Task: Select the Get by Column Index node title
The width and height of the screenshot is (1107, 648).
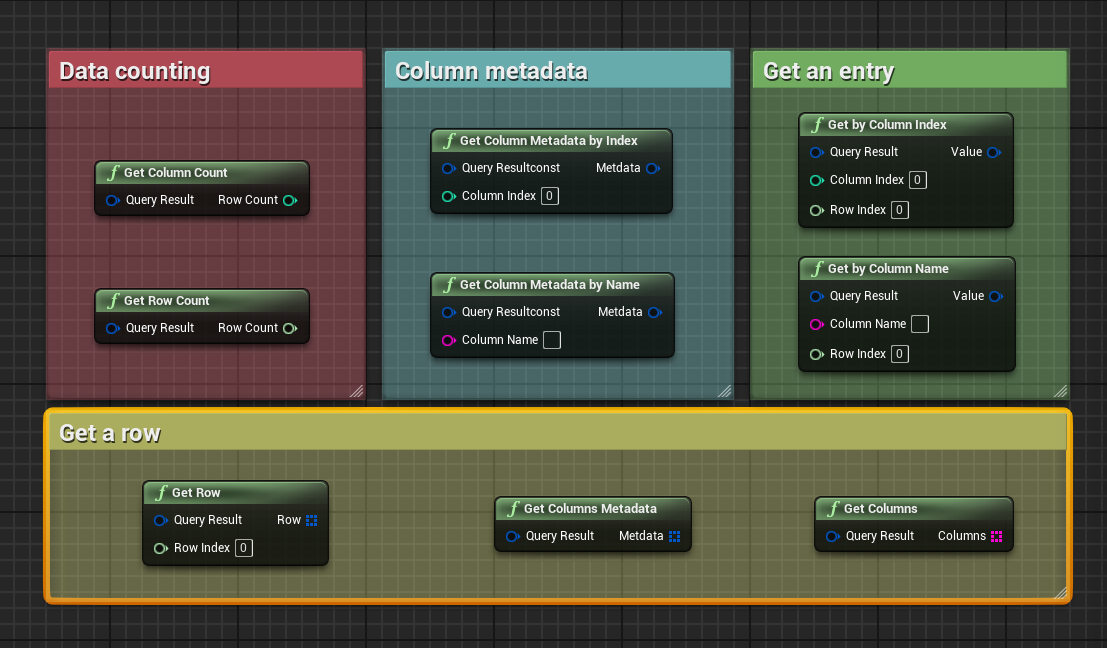Action: [887, 125]
